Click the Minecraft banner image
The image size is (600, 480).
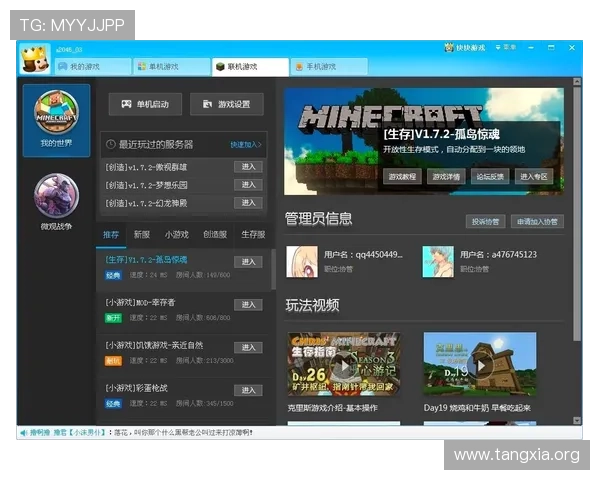pyautogui.click(x=424, y=142)
